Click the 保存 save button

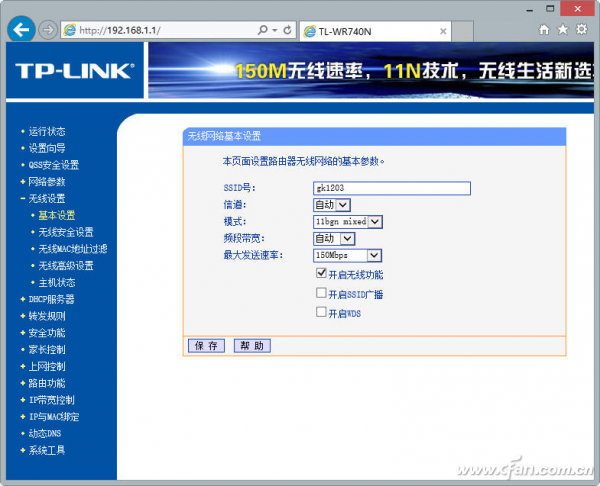pyautogui.click(x=206, y=346)
